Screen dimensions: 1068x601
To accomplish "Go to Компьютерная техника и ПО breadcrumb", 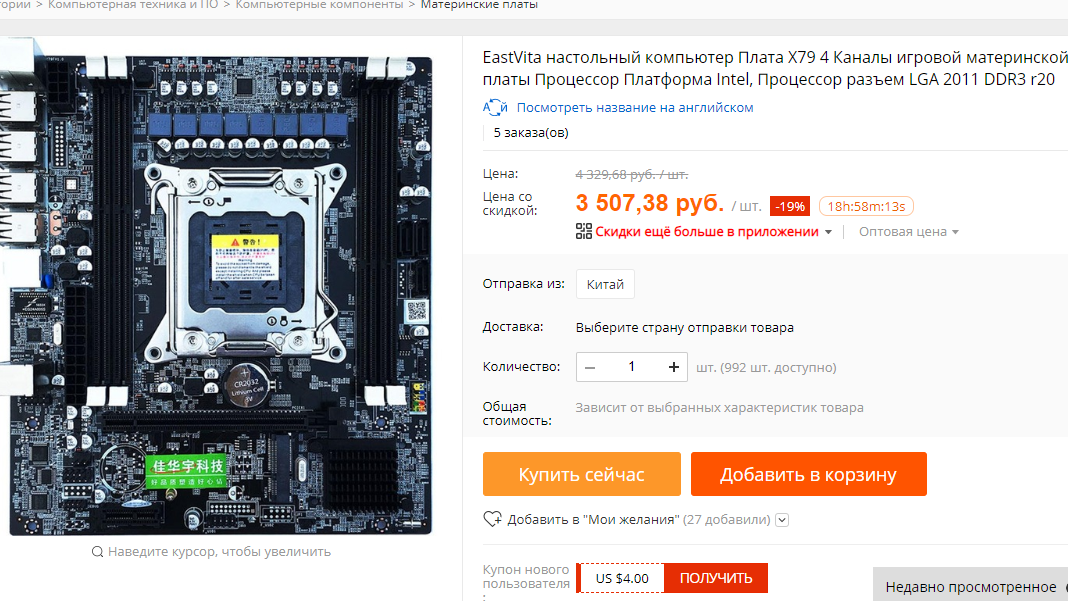I will 133,5.
